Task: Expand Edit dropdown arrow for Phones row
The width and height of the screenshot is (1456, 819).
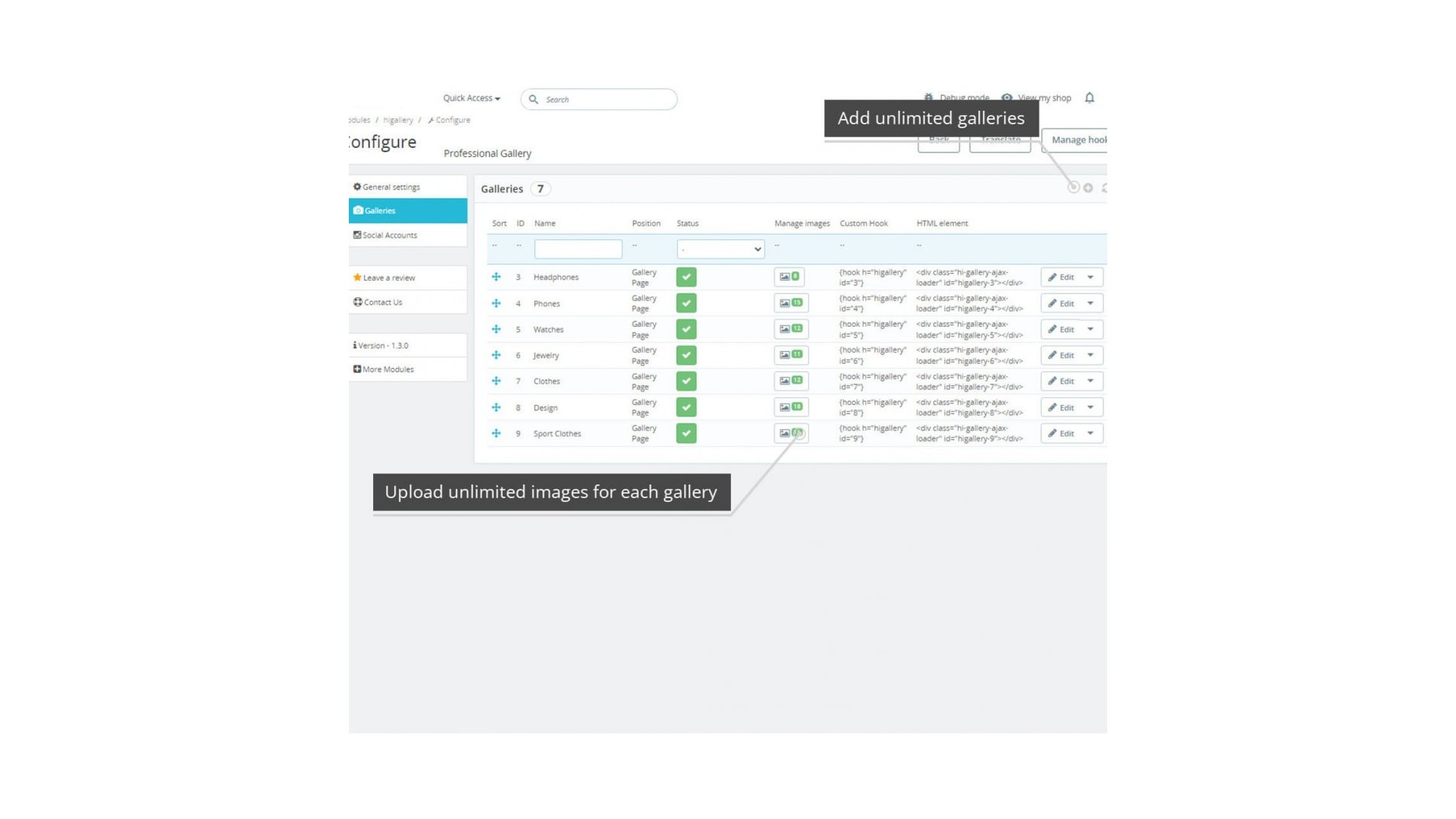Action: [1090, 303]
